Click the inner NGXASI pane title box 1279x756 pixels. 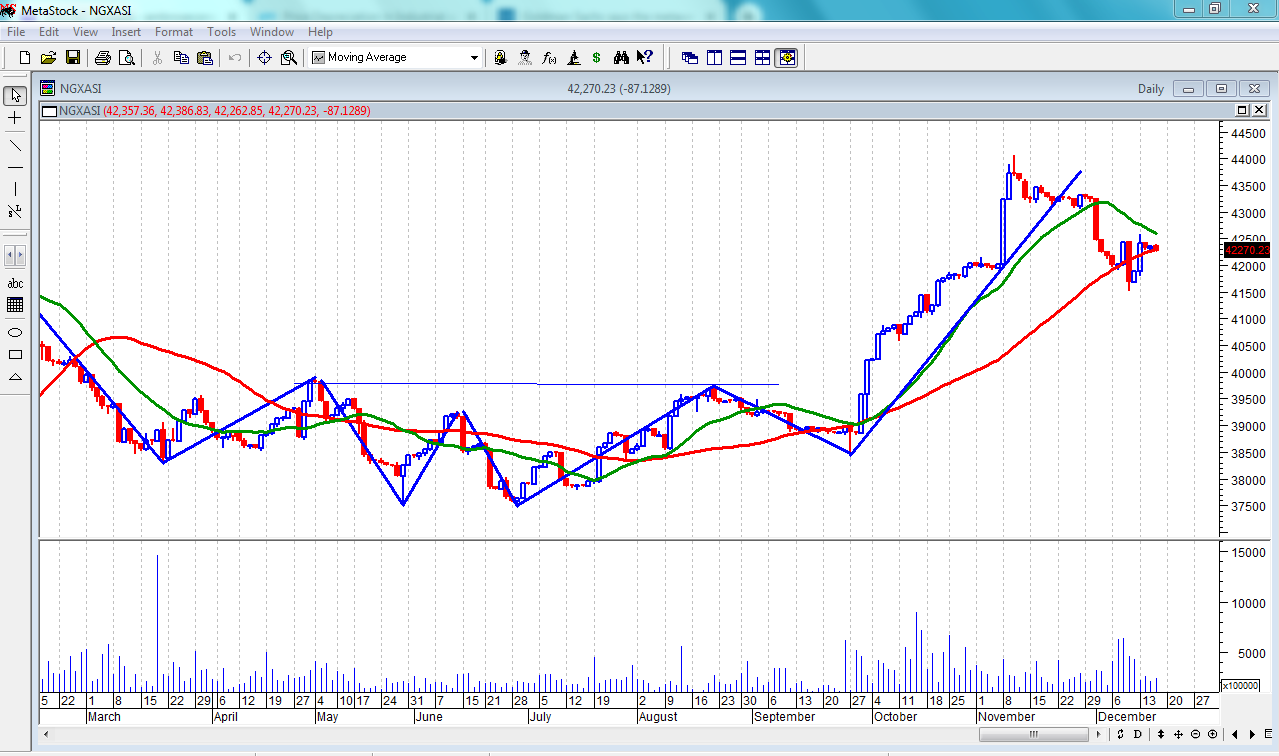(49, 111)
